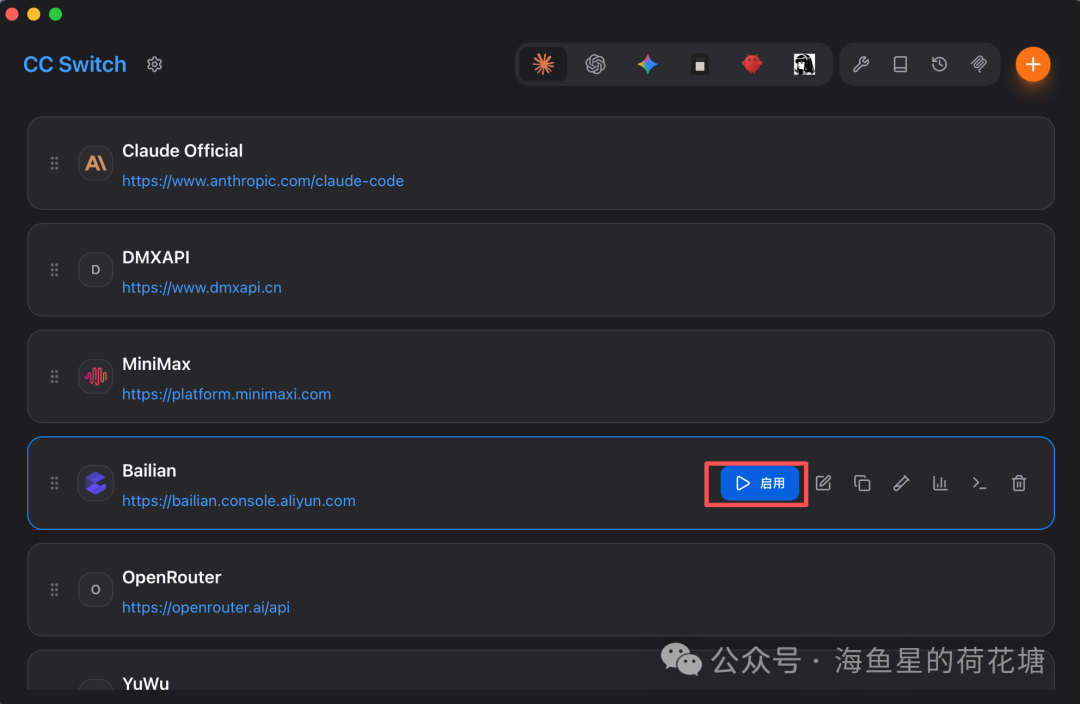
Task: Select the OpenRouter provider name
Action: (x=172, y=577)
